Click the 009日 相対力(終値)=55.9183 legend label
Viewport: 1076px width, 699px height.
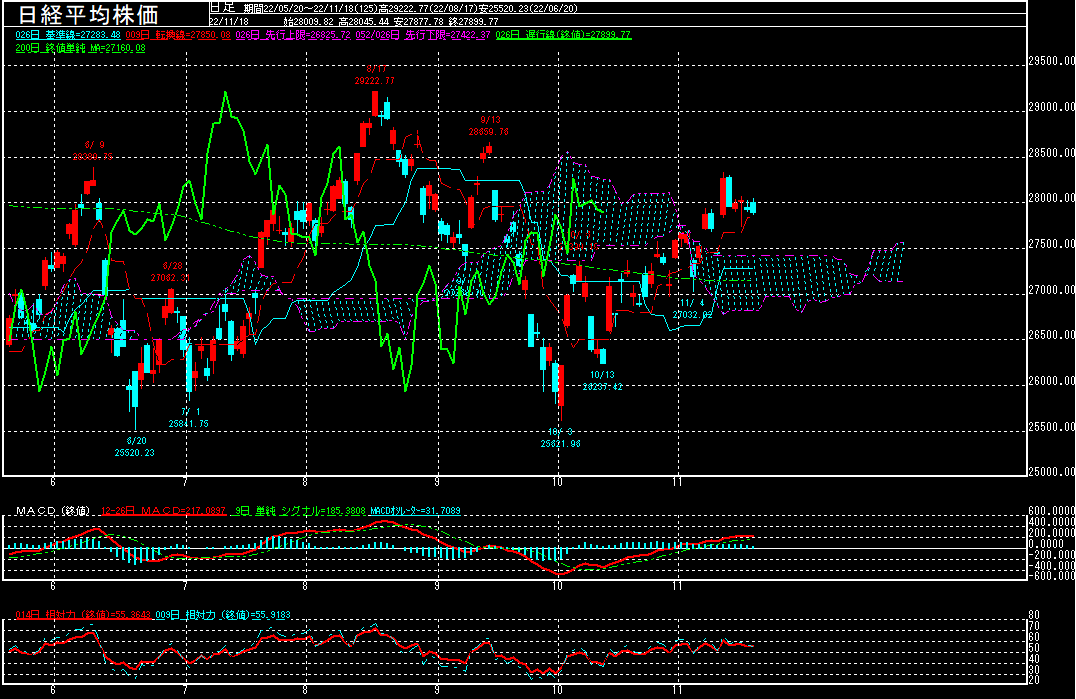(x=223, y=615)
